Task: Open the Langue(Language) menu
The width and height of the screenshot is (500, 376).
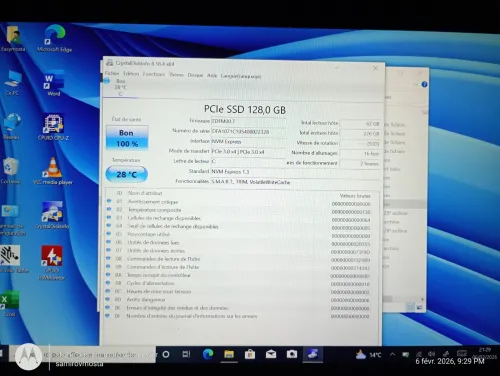Action: (241, 76)
